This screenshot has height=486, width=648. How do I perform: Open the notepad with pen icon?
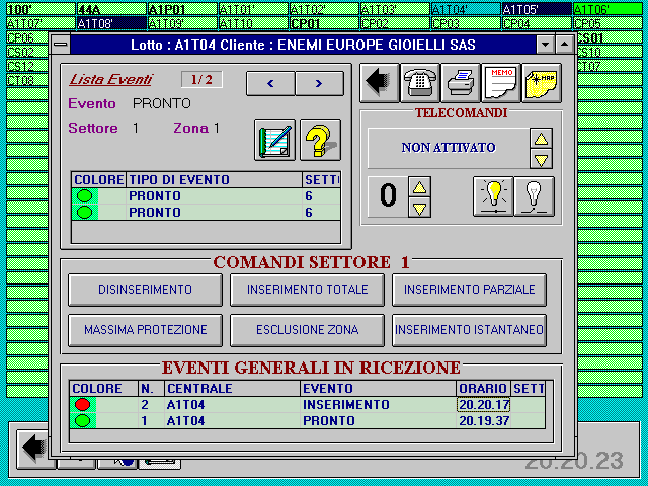click(x=275, y=140)
